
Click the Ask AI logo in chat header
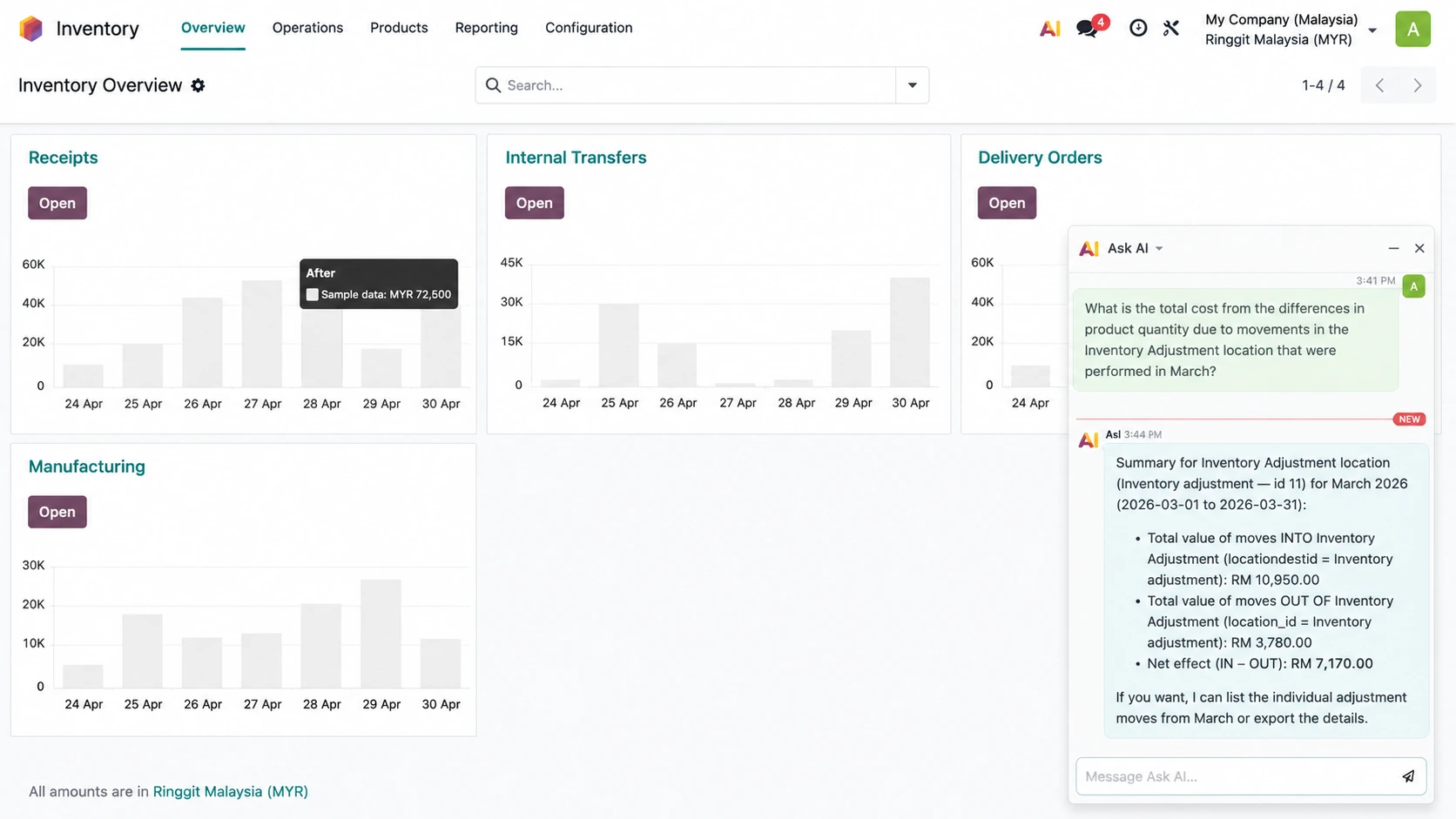(1089, 249)
